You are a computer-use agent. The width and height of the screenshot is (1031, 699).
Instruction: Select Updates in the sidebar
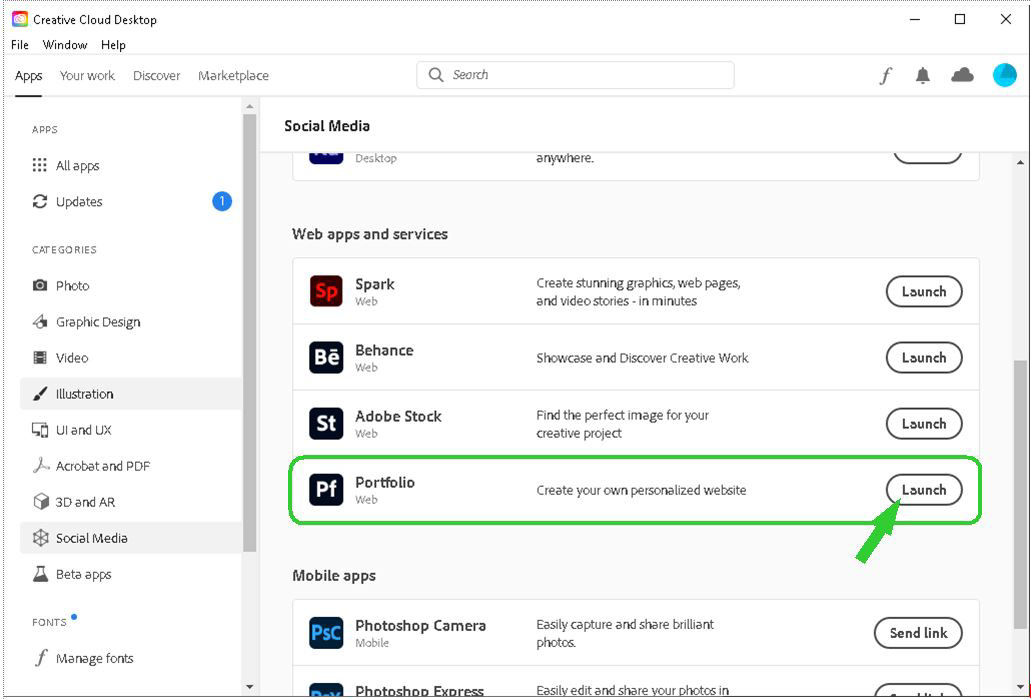tap(79, 202)
